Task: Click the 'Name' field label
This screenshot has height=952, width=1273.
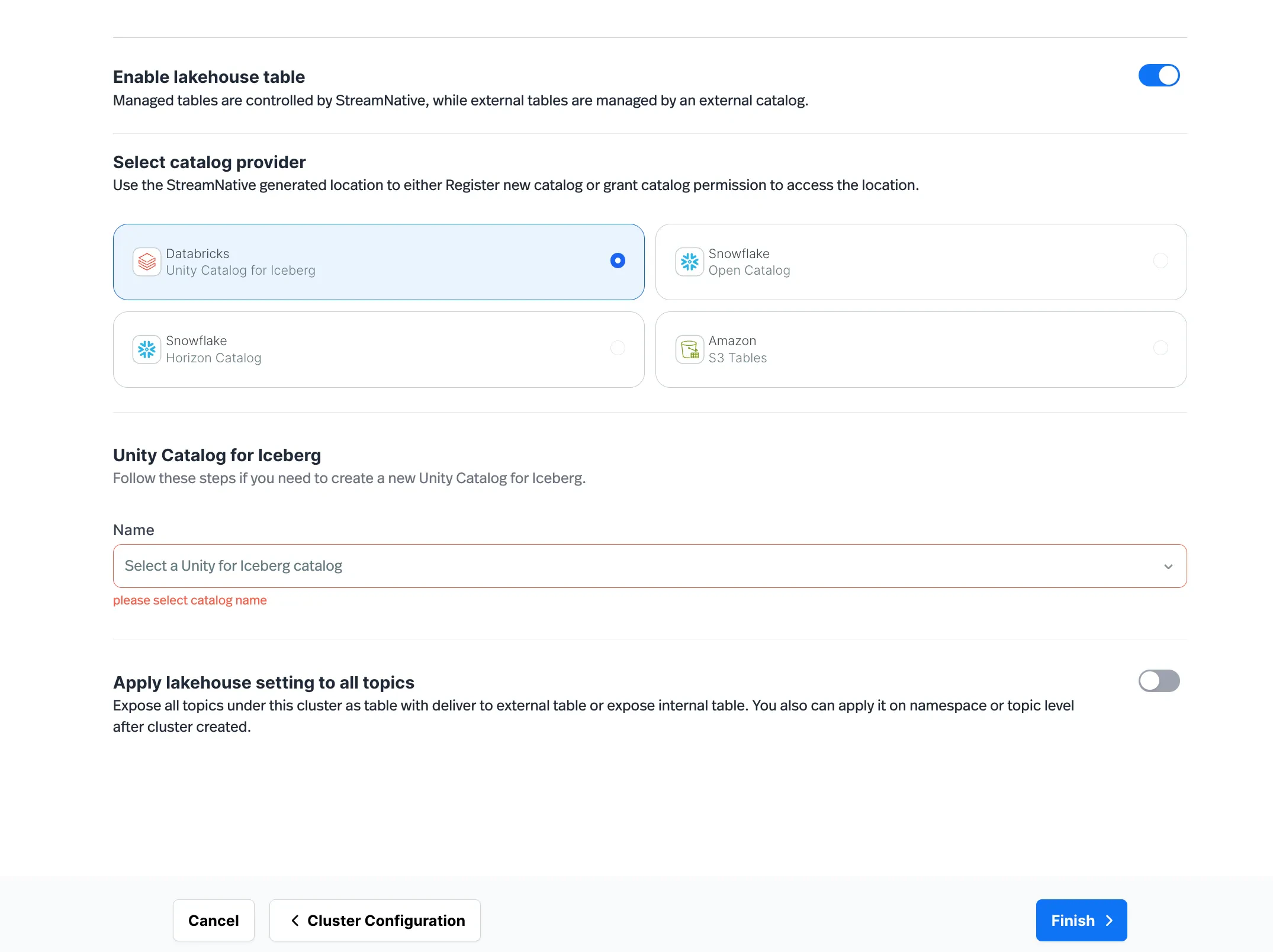Action: pyautogui.click(x=133, y=530)
